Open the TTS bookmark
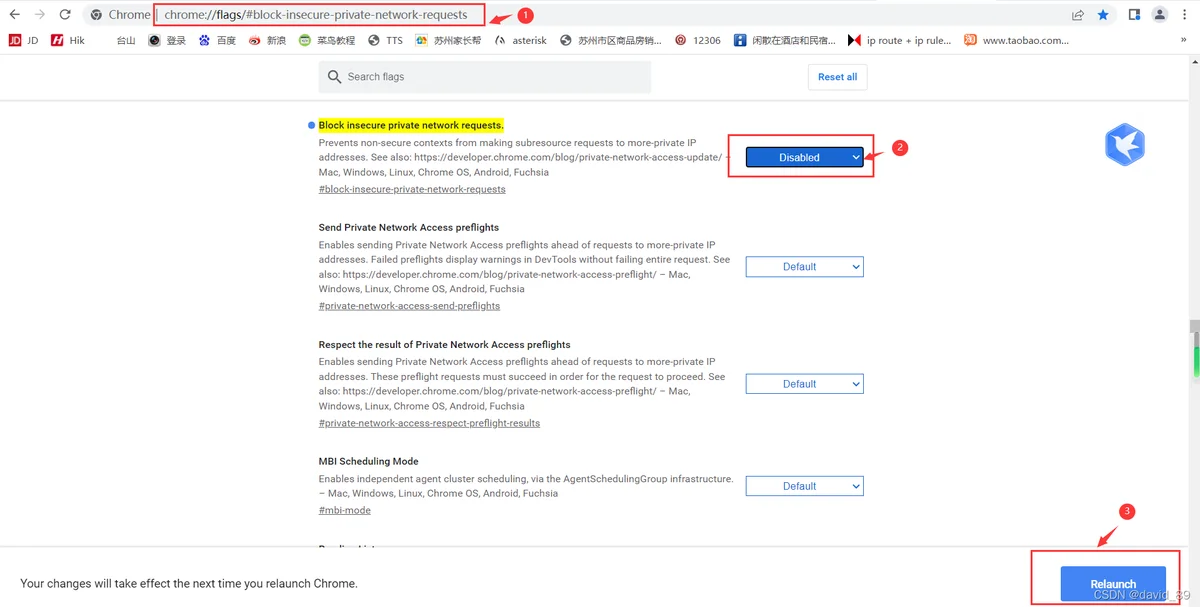Viewport: 1200px width, 607px height. tap(385, 40)
